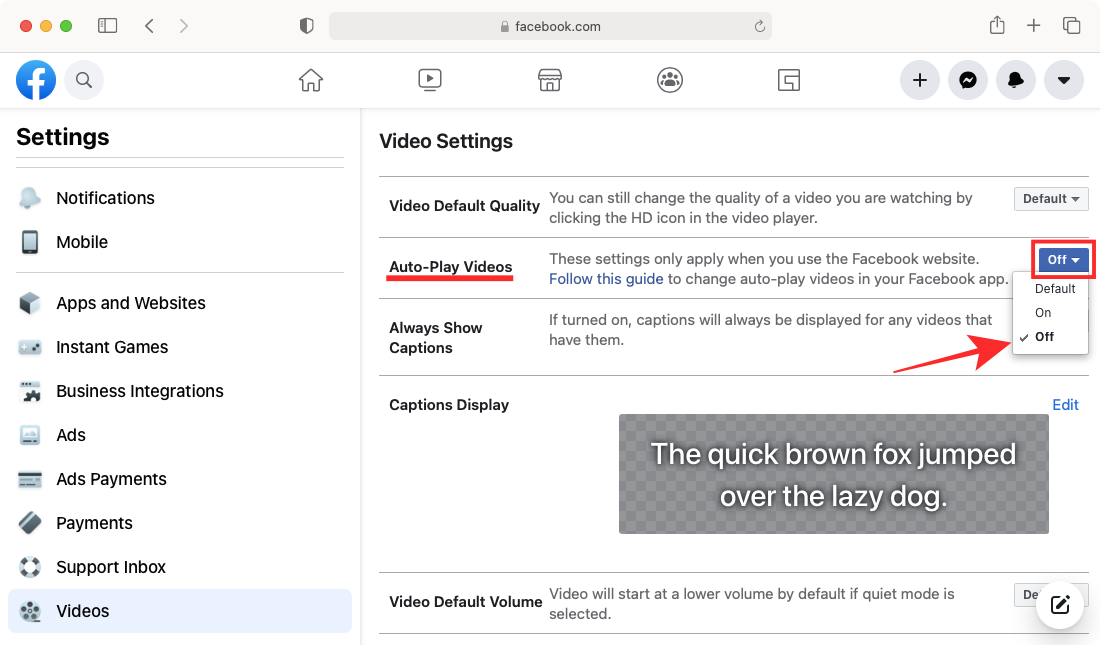Image resolution: width=1100 pixels, height=645 pixels.
Task: Click the Always Show Captions label
Action: click(436, 338)
